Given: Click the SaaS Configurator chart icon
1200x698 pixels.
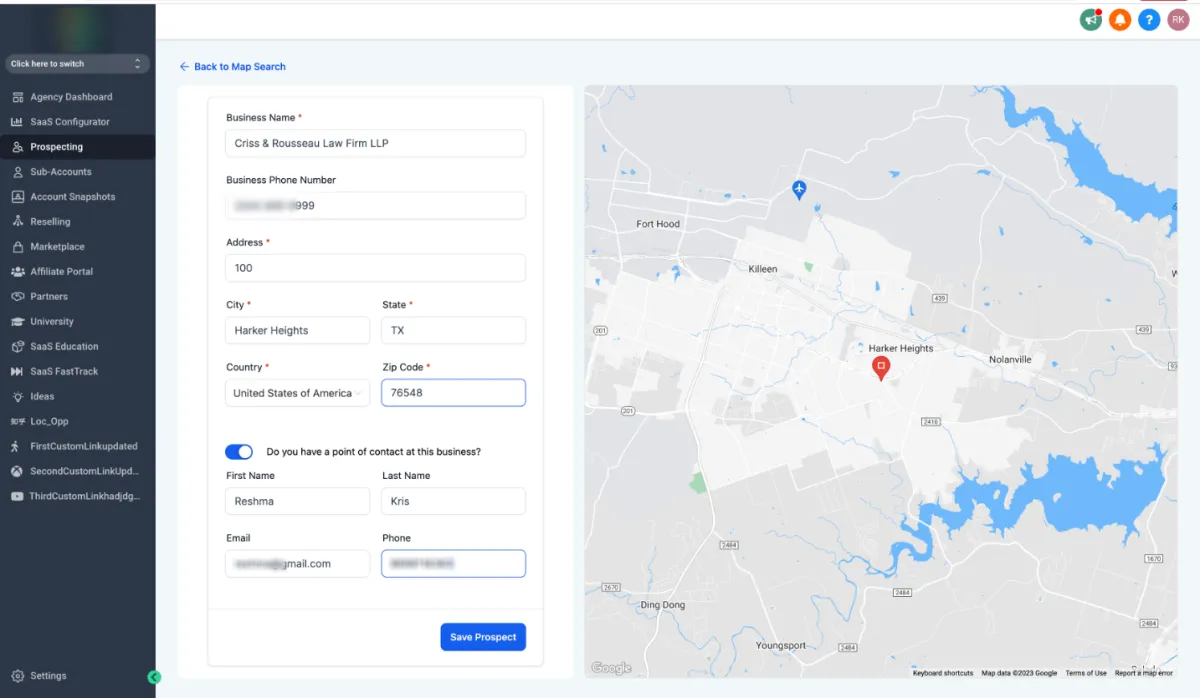Looking at the screenshot, I should pyautogui.click(x=17, y=122).
